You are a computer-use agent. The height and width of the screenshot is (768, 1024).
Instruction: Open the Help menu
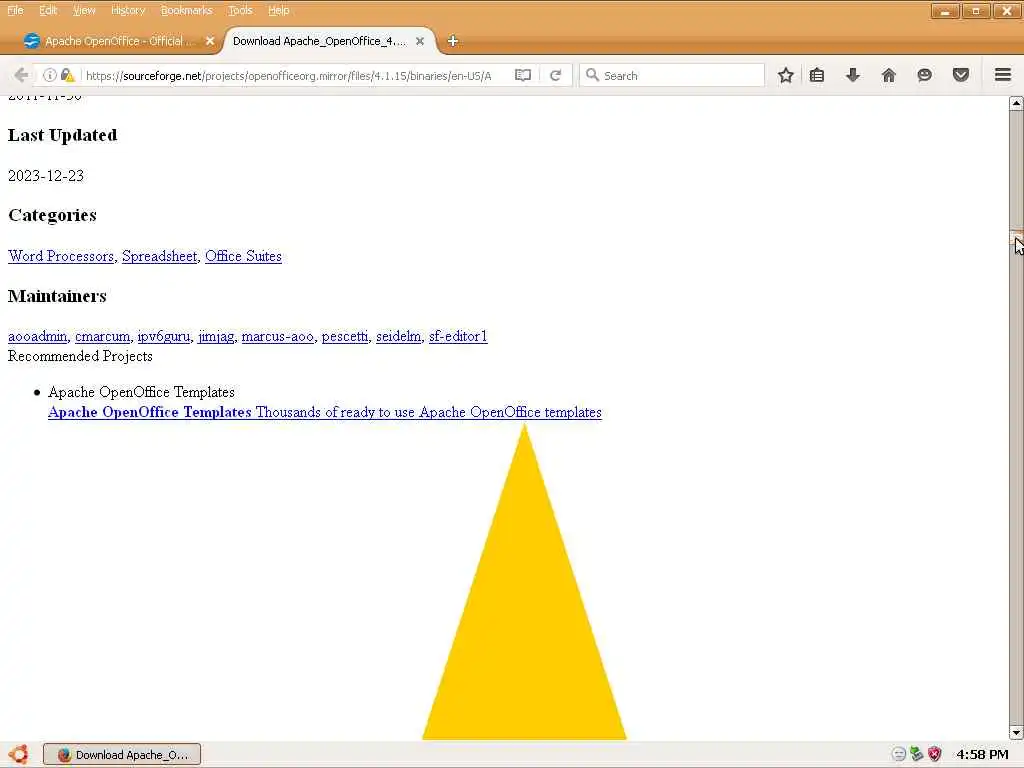278,10
